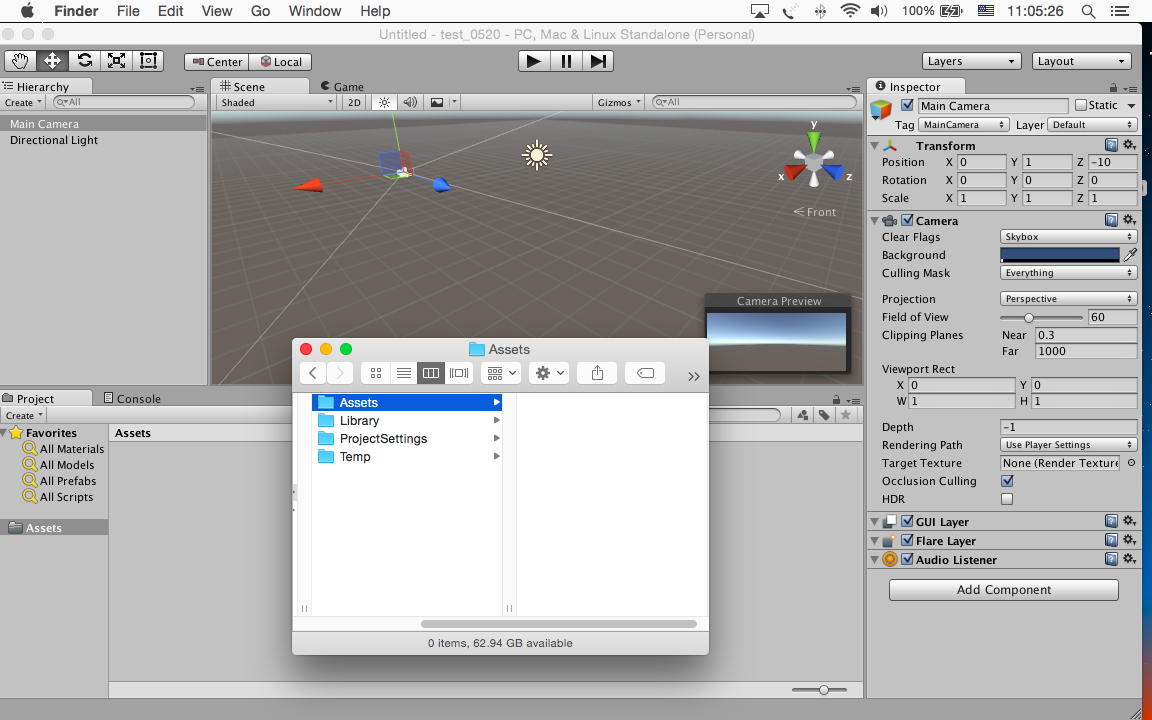The height and width of the screenshot is (720, 1152).
Task: Select the Rect transform tool
Action: click(148, 61)
